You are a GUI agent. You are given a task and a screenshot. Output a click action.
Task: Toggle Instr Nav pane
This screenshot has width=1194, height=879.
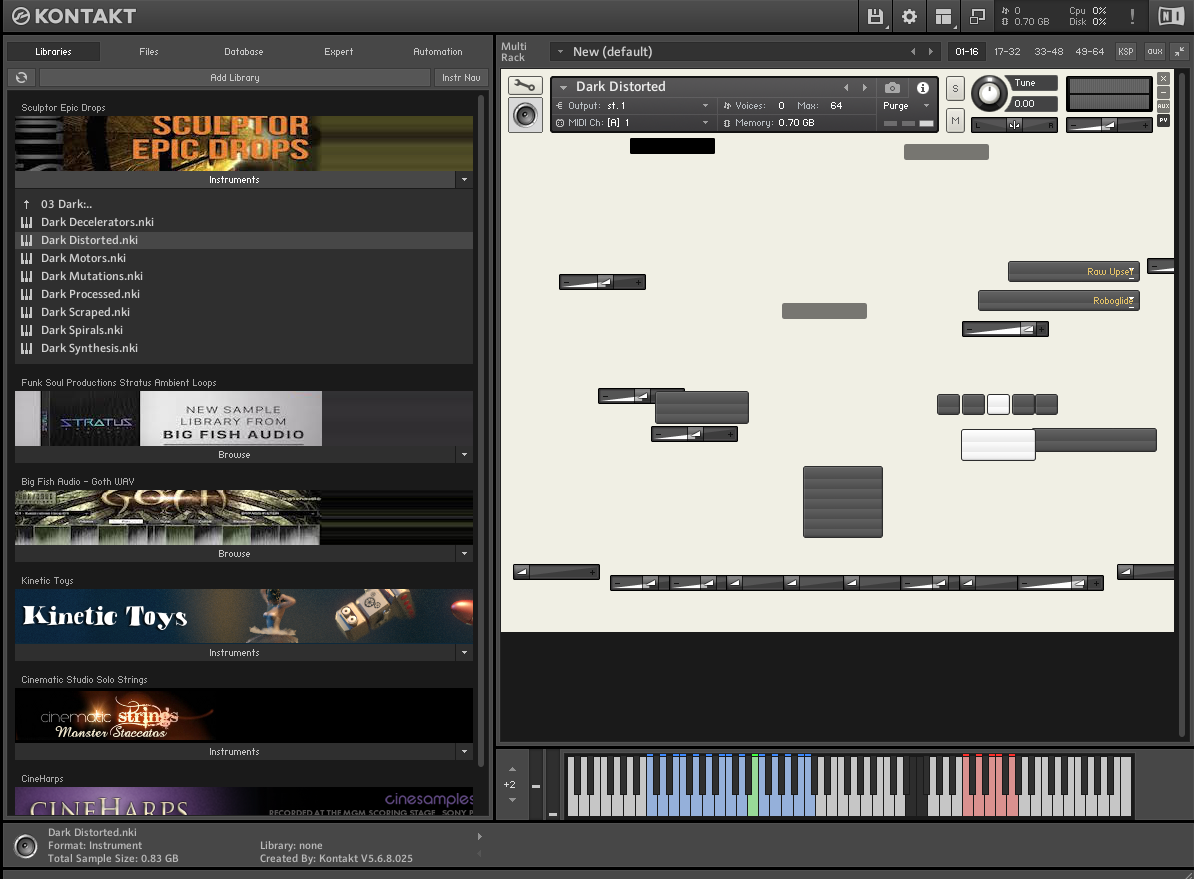point(461,78)
